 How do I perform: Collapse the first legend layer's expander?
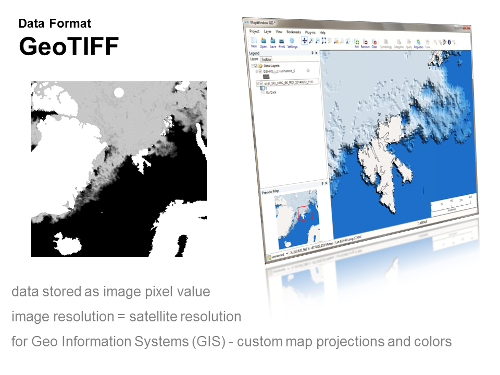pyautogui.click(x=257, y=71)
